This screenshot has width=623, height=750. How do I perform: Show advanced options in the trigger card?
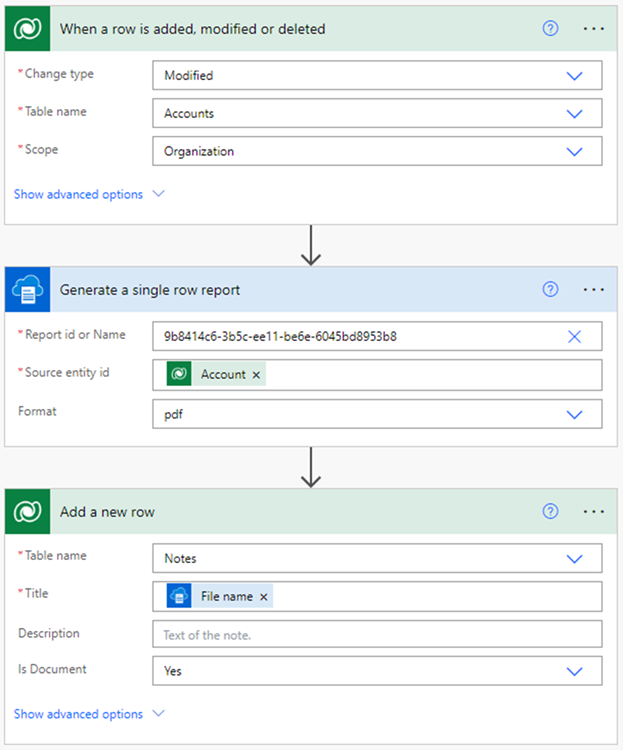[78, 194]
